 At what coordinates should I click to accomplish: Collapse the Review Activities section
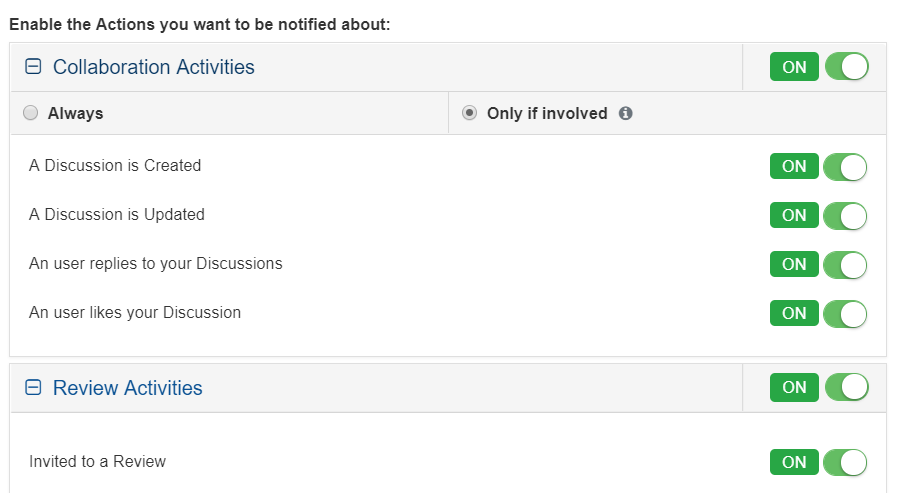click(33, 388)
